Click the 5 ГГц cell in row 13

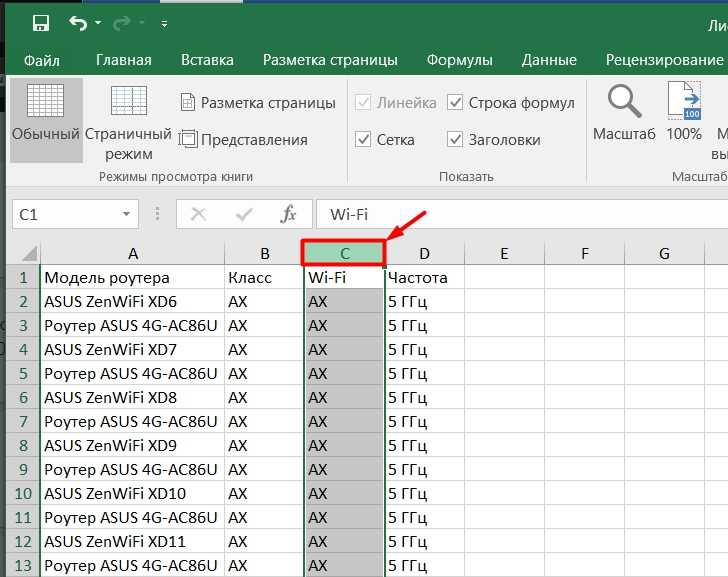coord(425,565)
